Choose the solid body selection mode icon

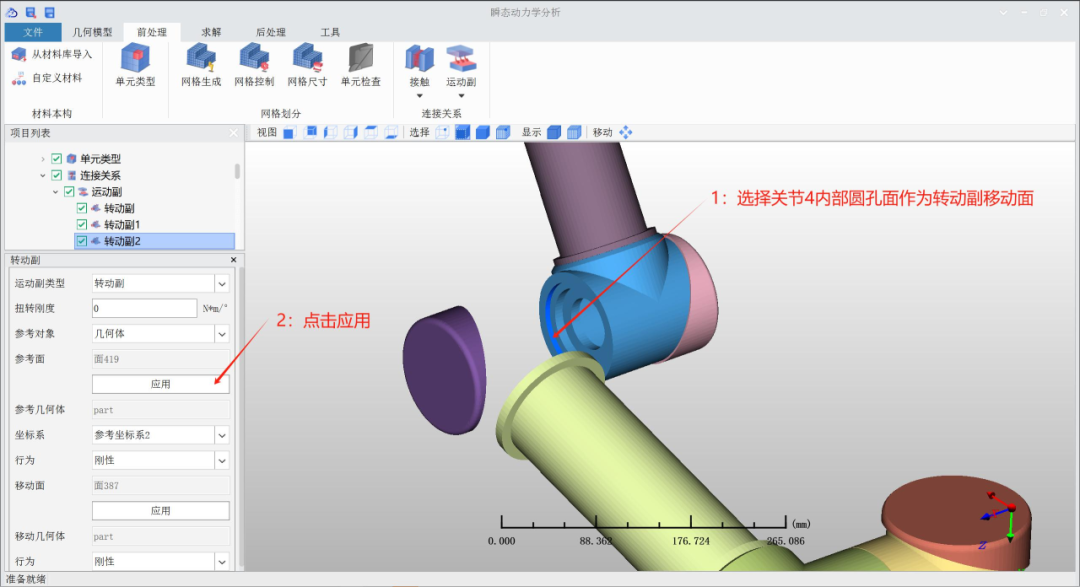pos(483,132)
